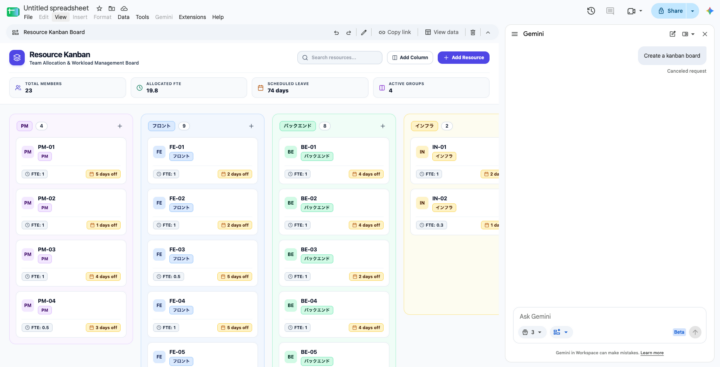
Task: Delete the board with trash icon
Action: pos(472,32)
